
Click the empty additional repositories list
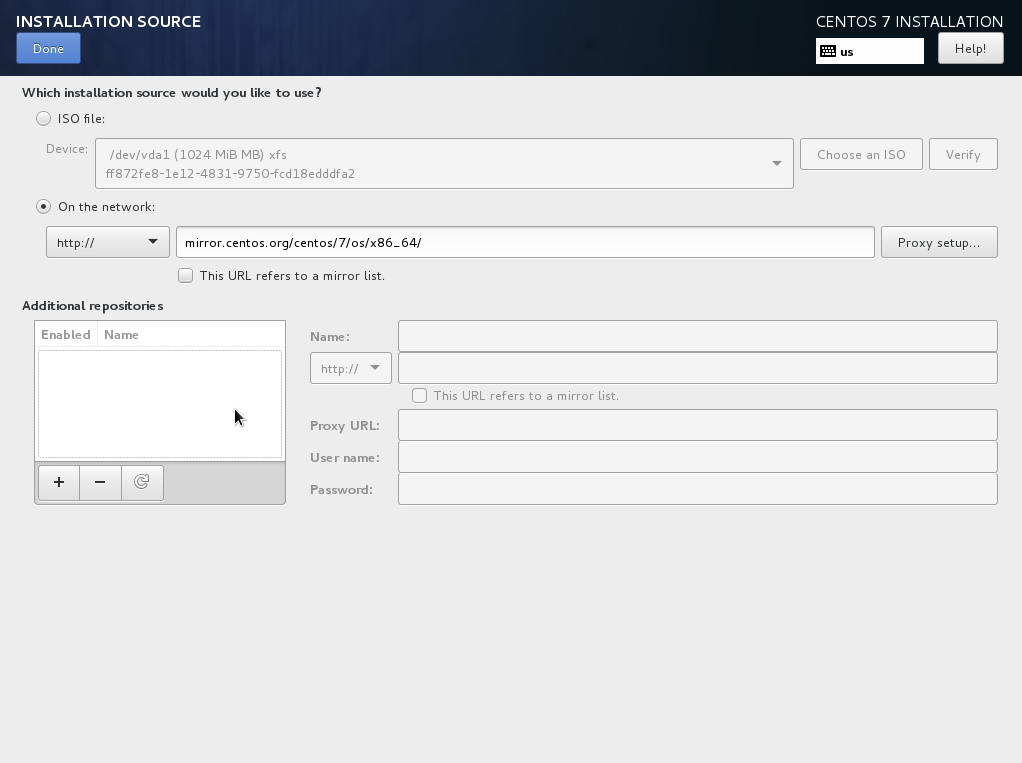pos(160,404)
